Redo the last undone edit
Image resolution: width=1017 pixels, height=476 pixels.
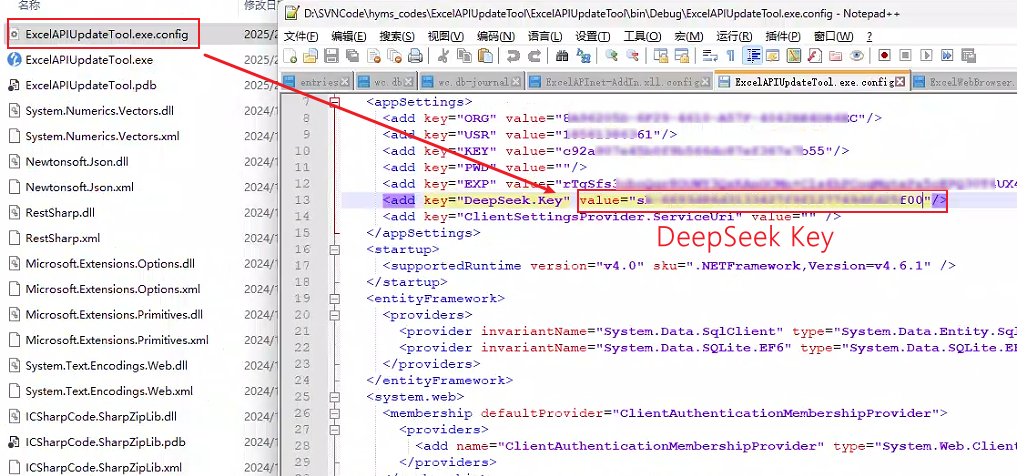[x=534, y=56]
